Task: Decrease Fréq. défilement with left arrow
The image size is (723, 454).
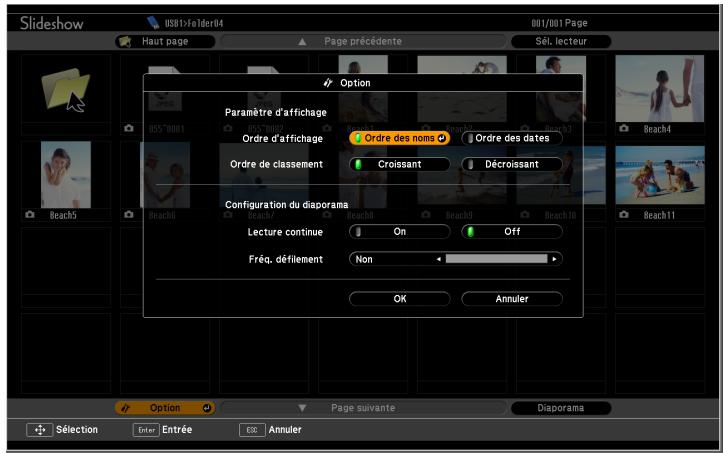Action: pyautogui.click(x=439, y=259)
